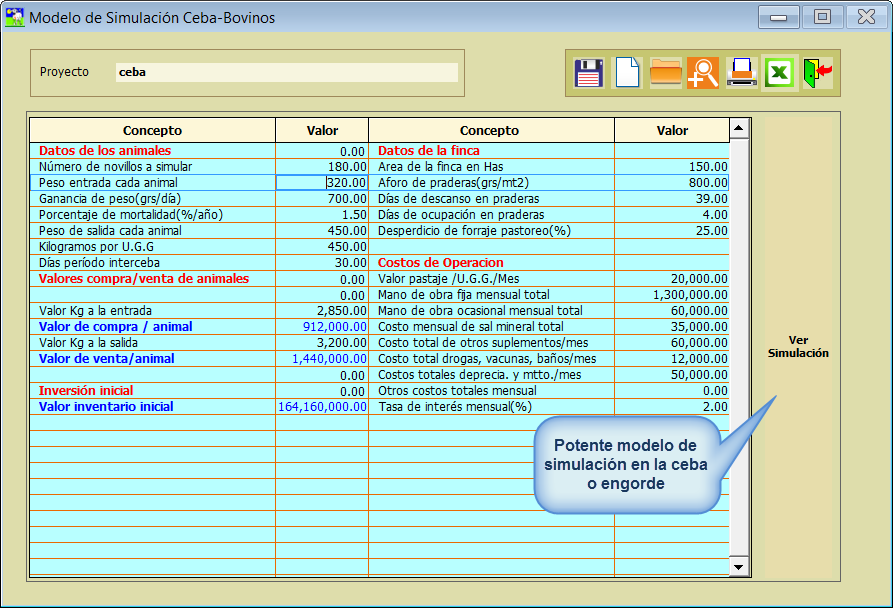Image resolution: width=893 pixels, height=608 pixels.
Task: Click the Proyecto name field containing ceba
Action: click(286, 72)
